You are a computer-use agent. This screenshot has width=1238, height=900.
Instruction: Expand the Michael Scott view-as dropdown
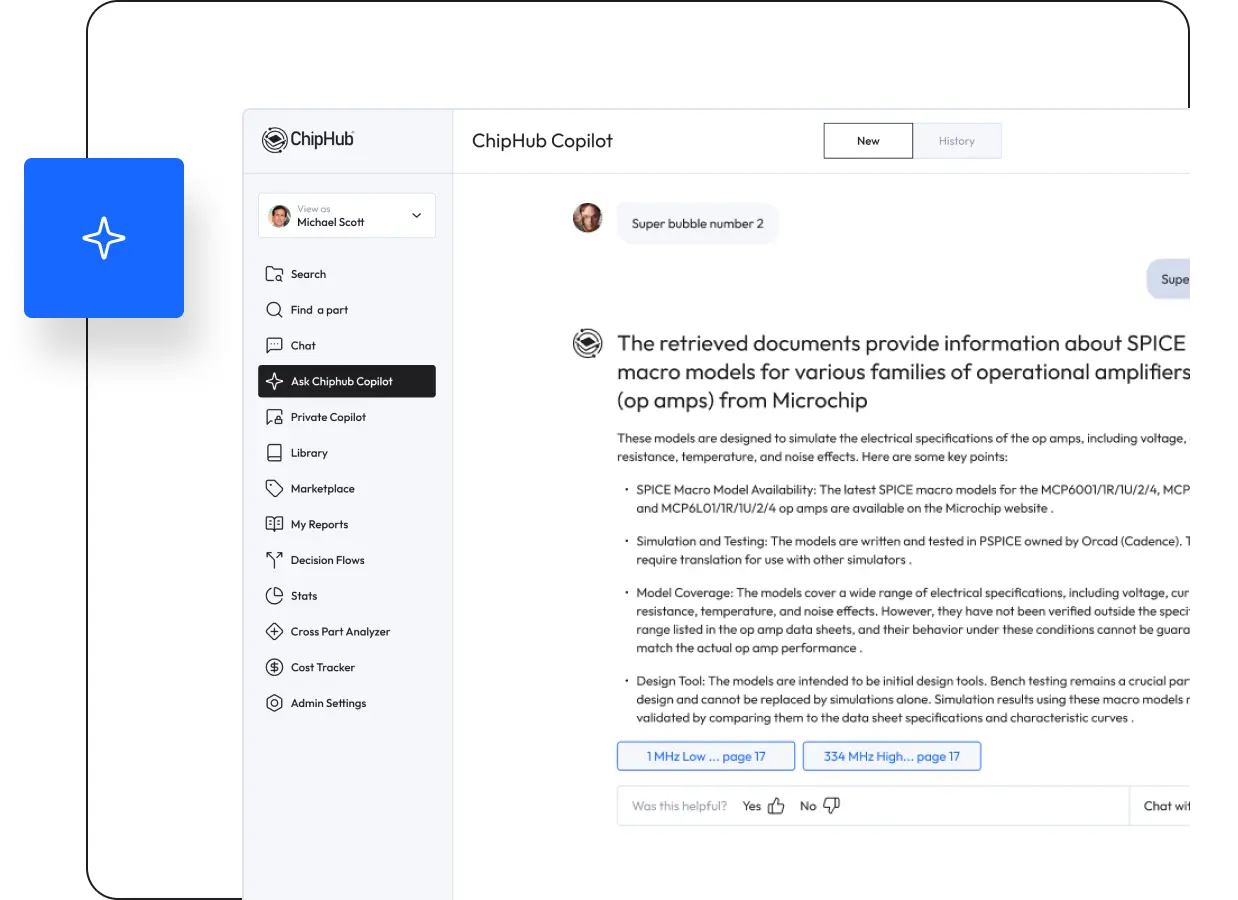click(x=416, y=216)
